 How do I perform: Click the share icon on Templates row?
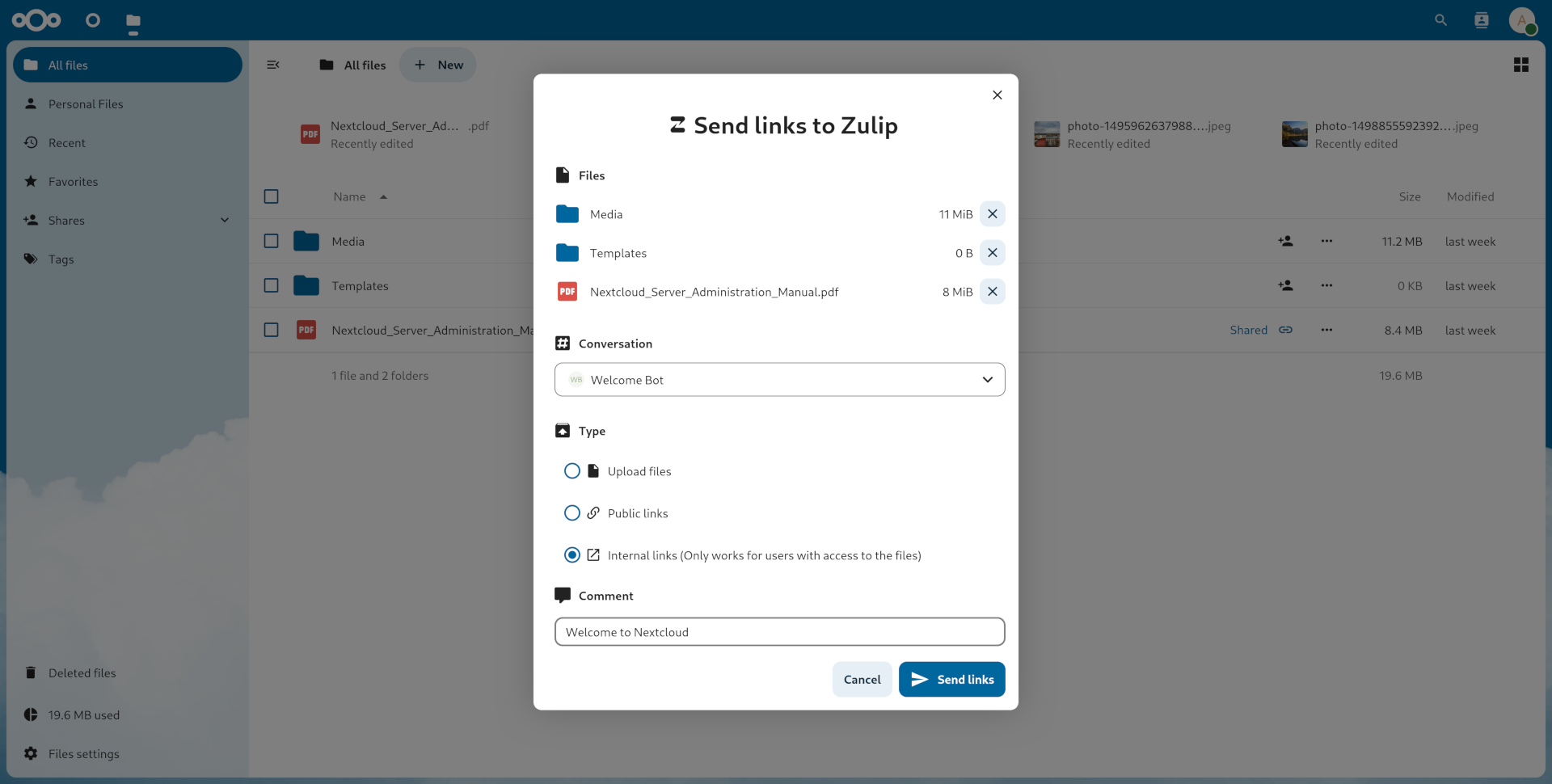tap(1285, 285)
